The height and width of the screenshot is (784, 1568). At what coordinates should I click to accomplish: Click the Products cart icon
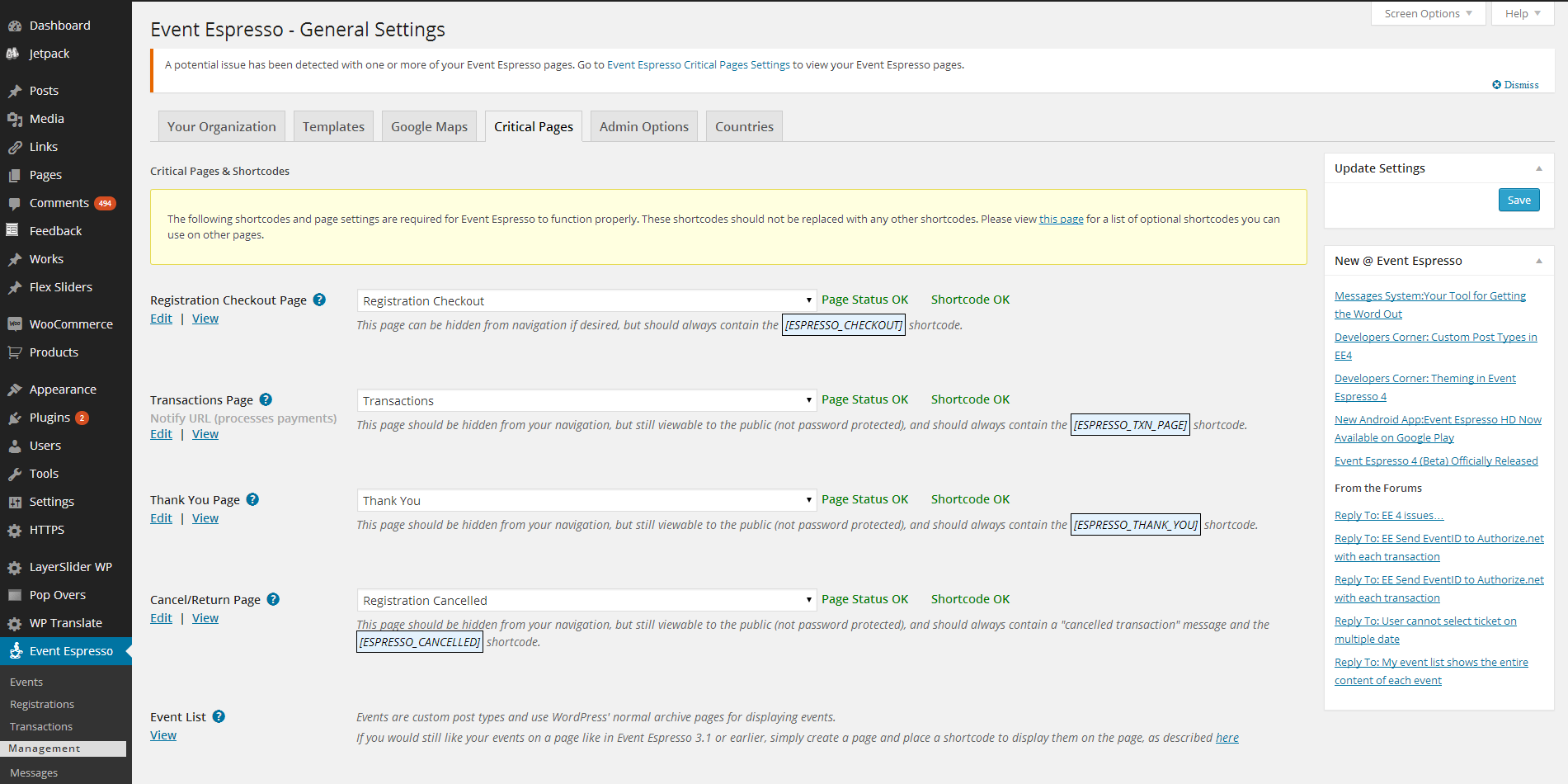coord(14,352)
